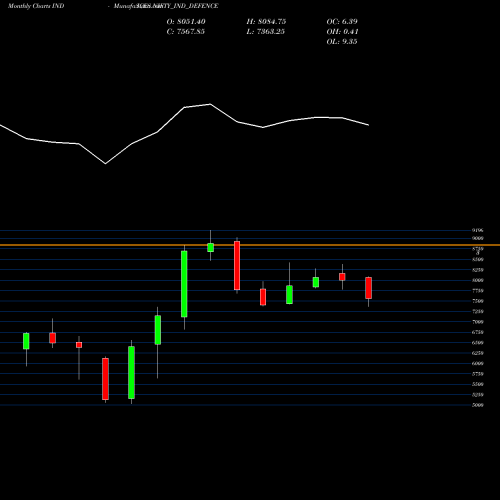
Task: Click the 7250 price axis label
Action: click(478, 311)
